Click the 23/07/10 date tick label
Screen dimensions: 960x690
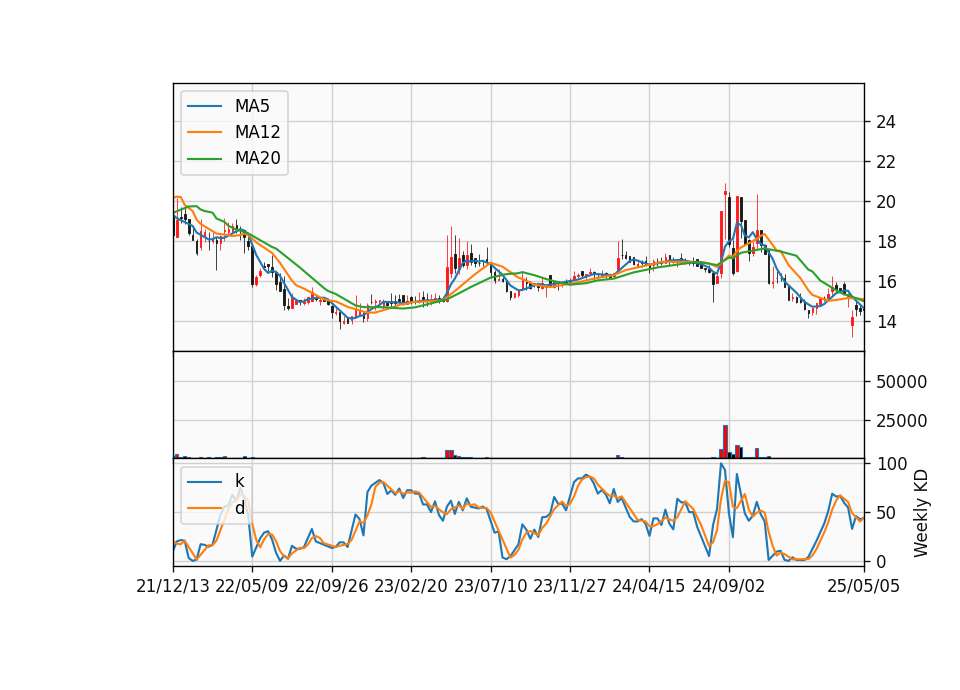(490, 586)
